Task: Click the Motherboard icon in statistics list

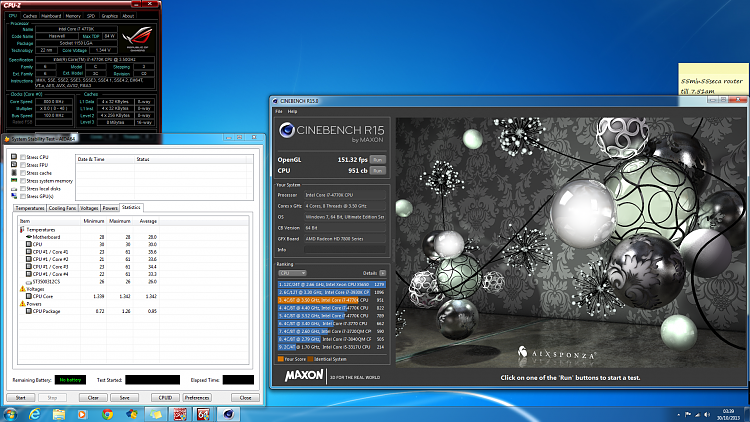Action: tap(29, 237)
